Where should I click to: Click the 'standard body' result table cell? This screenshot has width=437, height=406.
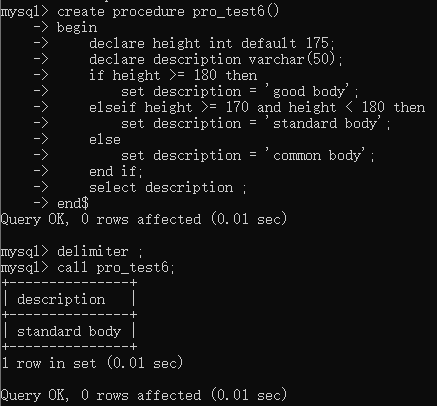tap(69, 331)
